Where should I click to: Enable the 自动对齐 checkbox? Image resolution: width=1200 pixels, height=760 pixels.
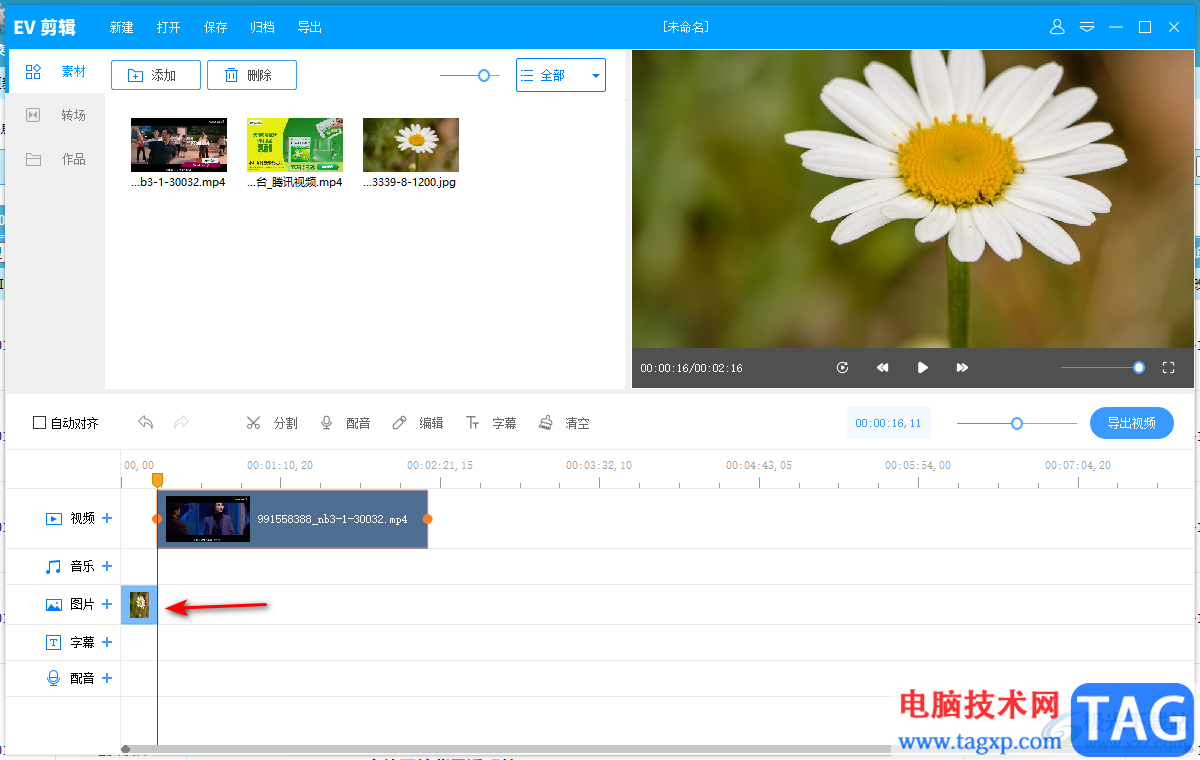39,423
